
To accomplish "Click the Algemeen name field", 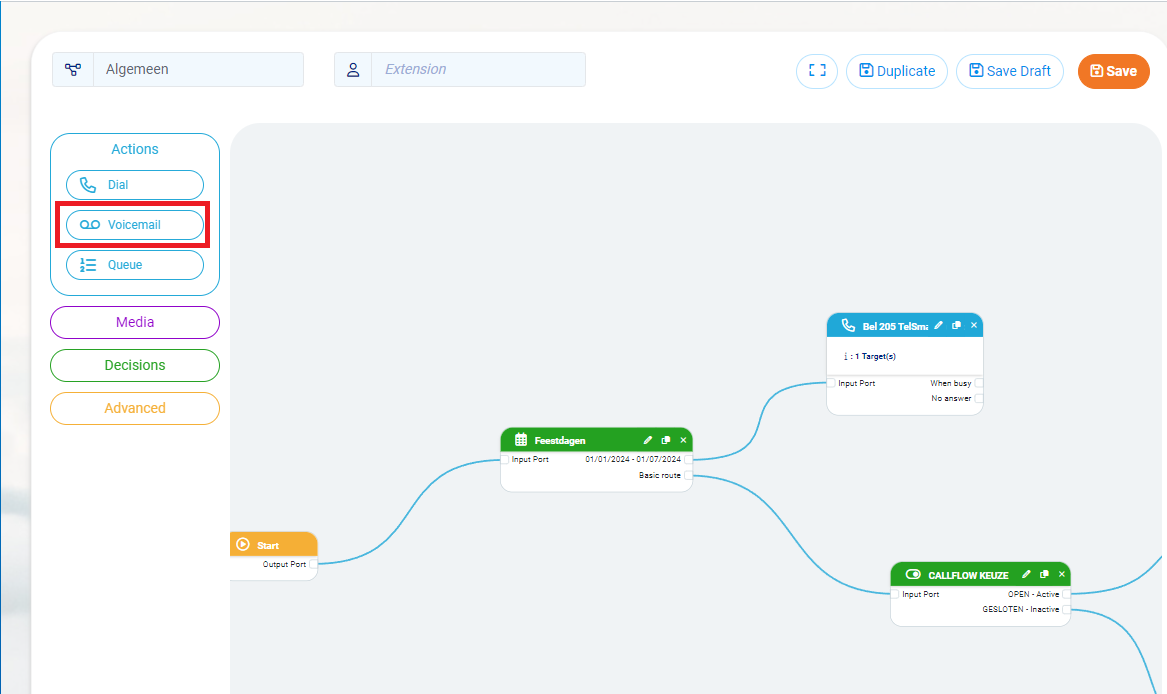I will [x=198, y=70].
